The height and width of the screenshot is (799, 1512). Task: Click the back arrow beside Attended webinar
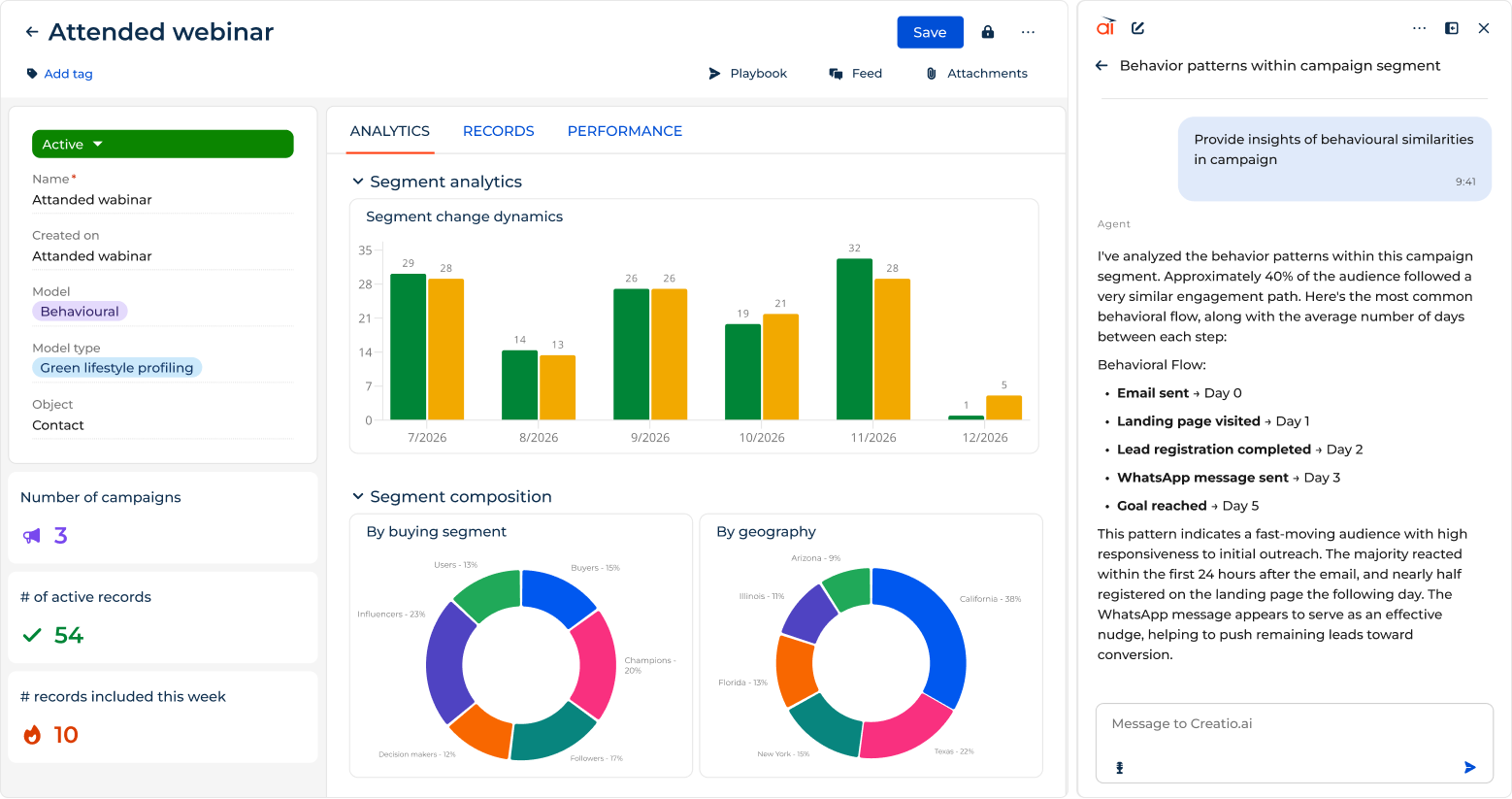[x=32, y=32]
